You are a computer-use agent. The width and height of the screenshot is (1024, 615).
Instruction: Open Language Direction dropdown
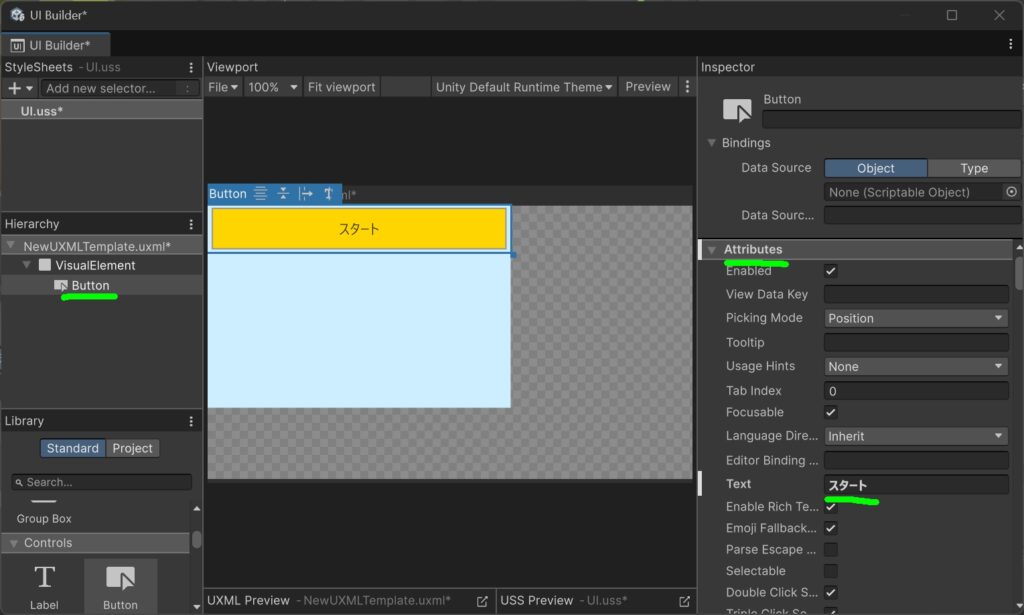point(916,436)
